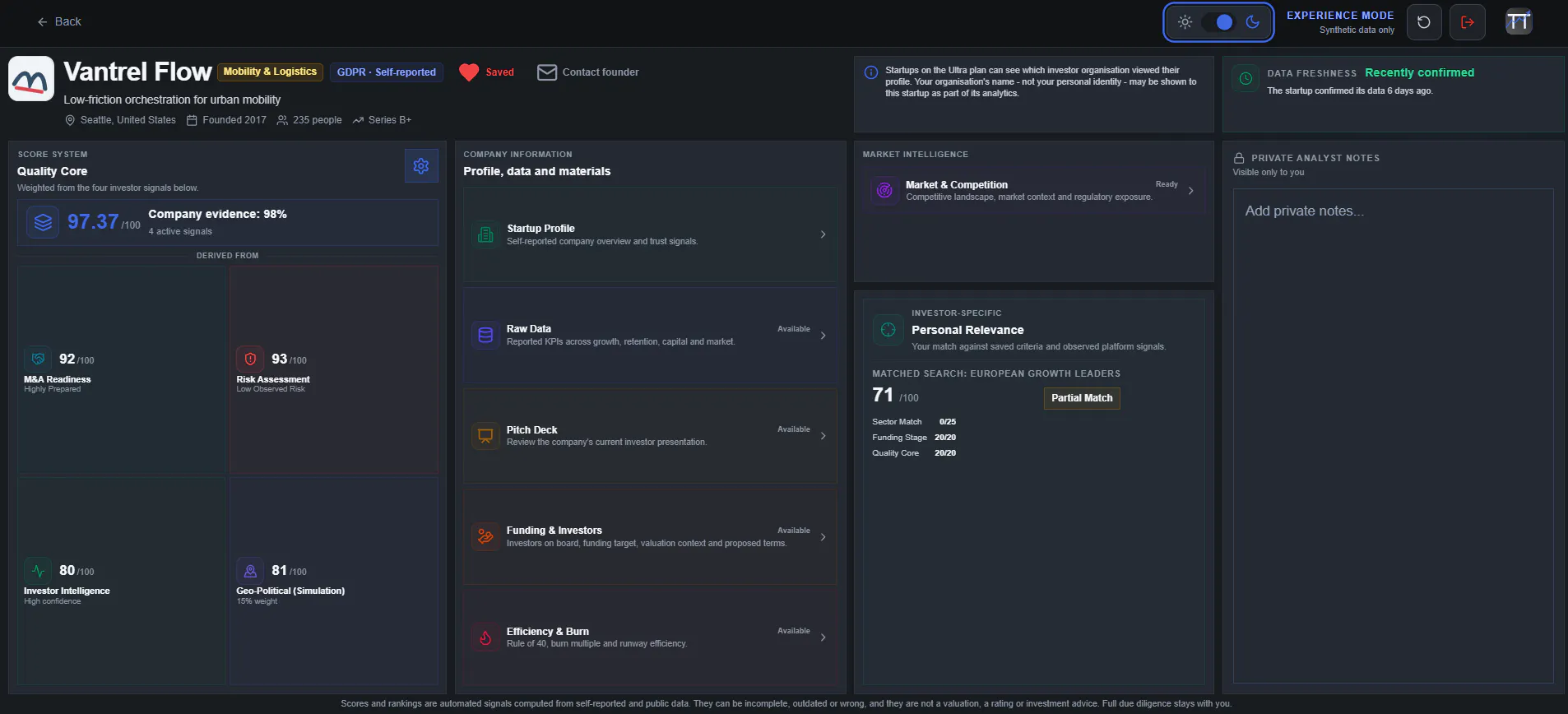Click the Partial Match badge
The image size is (1568, 714).
pyautogui.click(x=1082, y=398)
